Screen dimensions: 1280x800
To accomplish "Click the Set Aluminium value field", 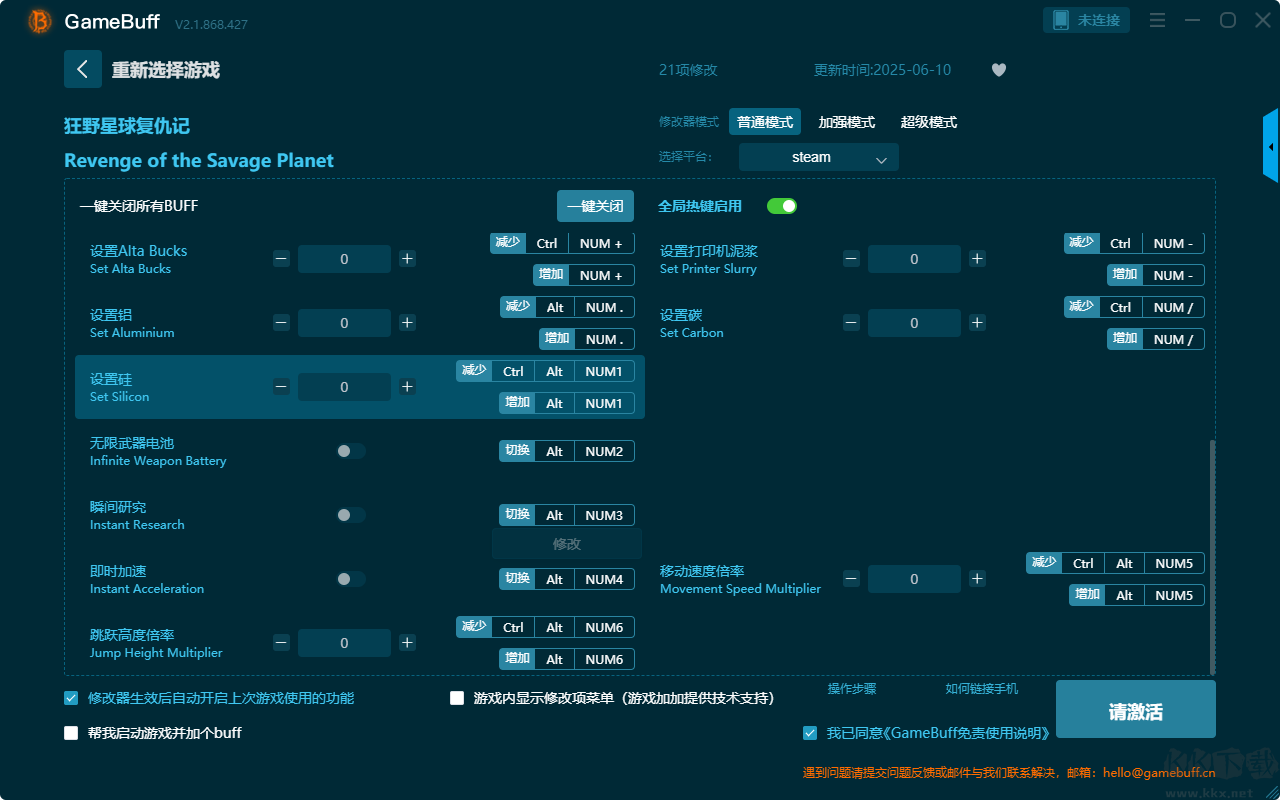I will [344, 323].
